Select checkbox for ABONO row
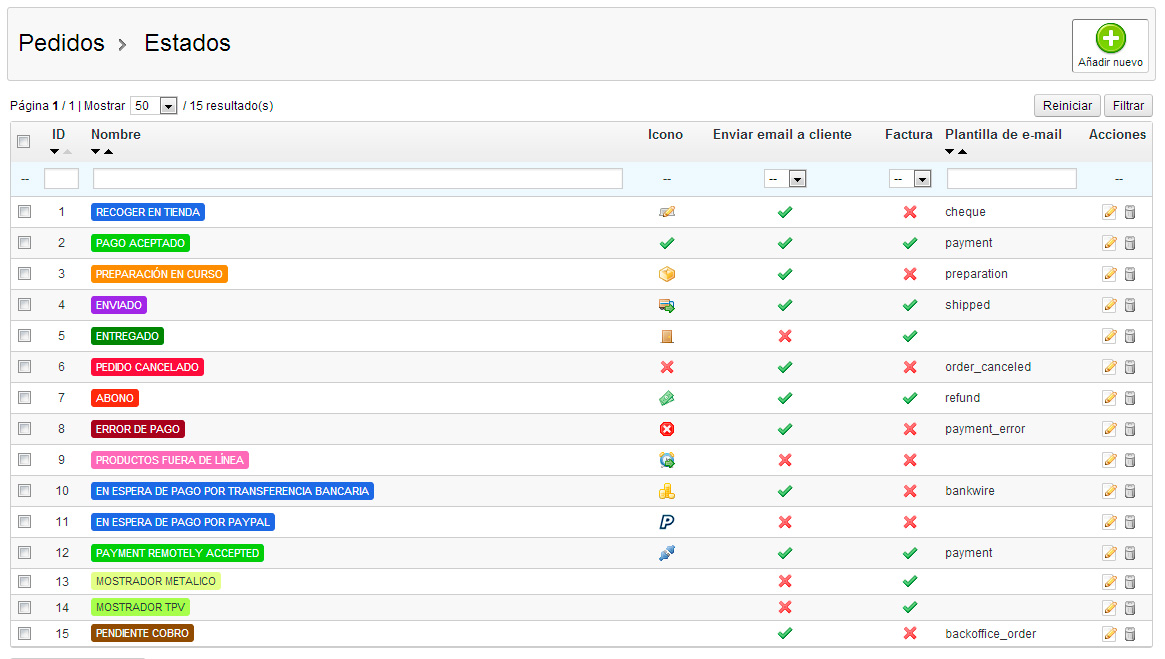Screen dimensions: 1165x659 [x=25, y=398]
